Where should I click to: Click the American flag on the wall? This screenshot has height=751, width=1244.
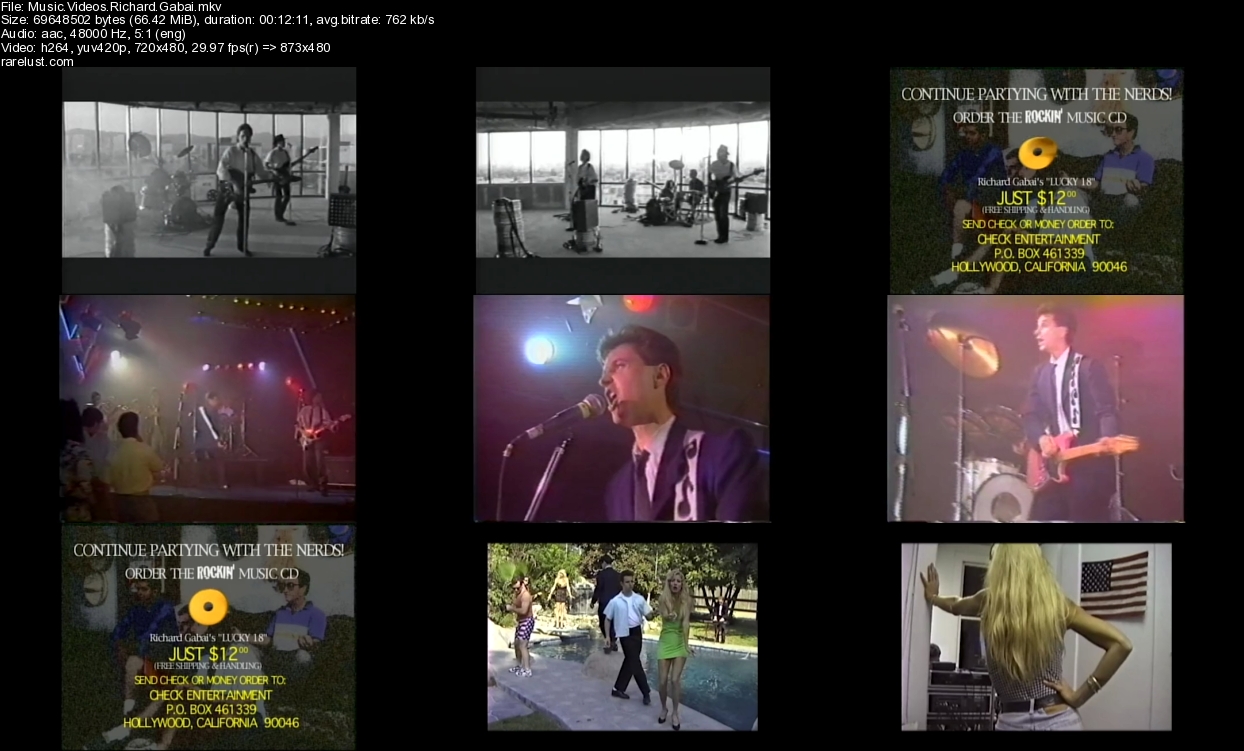tap(1114, 583)
